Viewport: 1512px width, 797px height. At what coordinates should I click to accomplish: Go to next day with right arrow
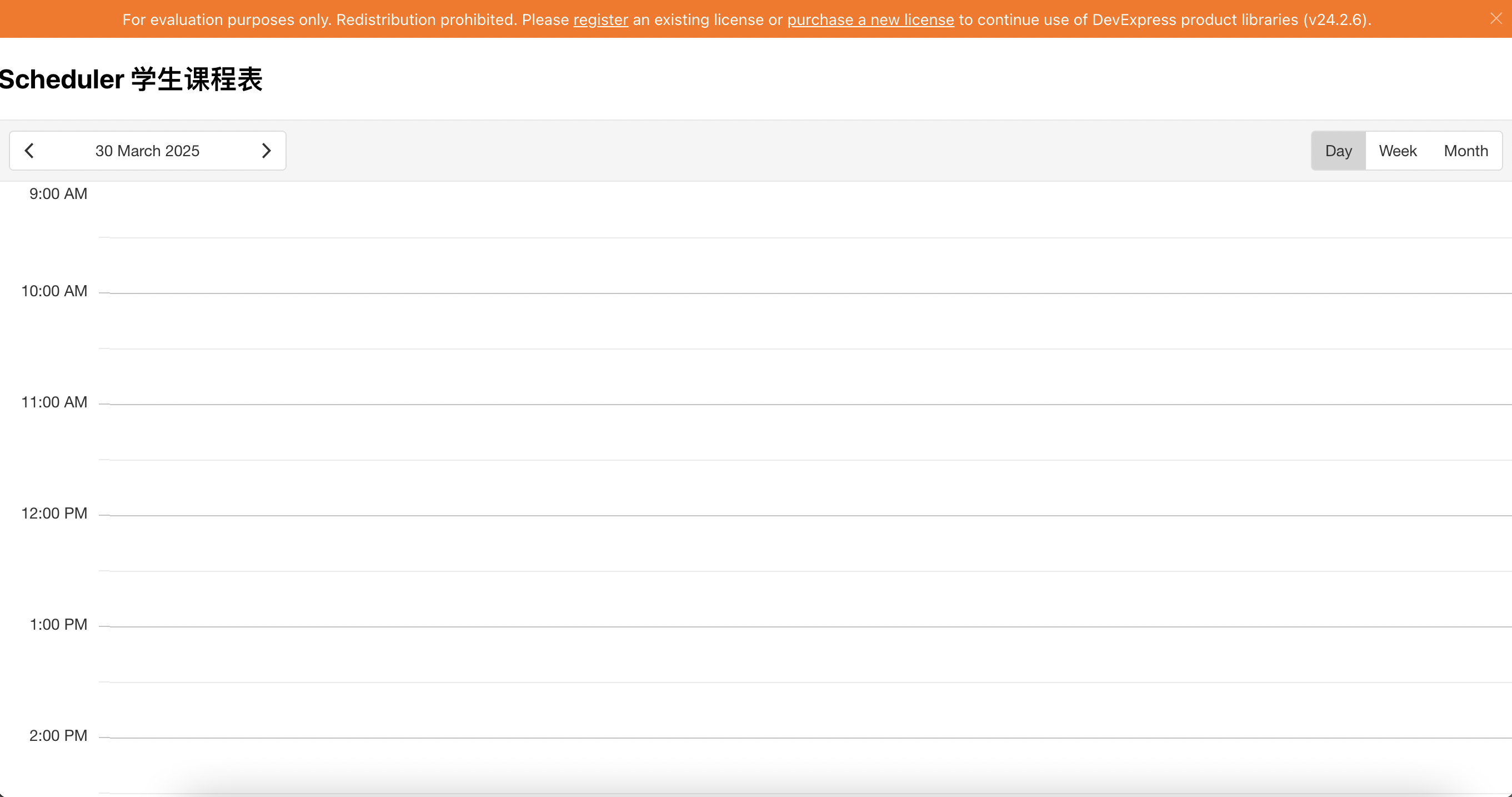(x=266, y=151)
